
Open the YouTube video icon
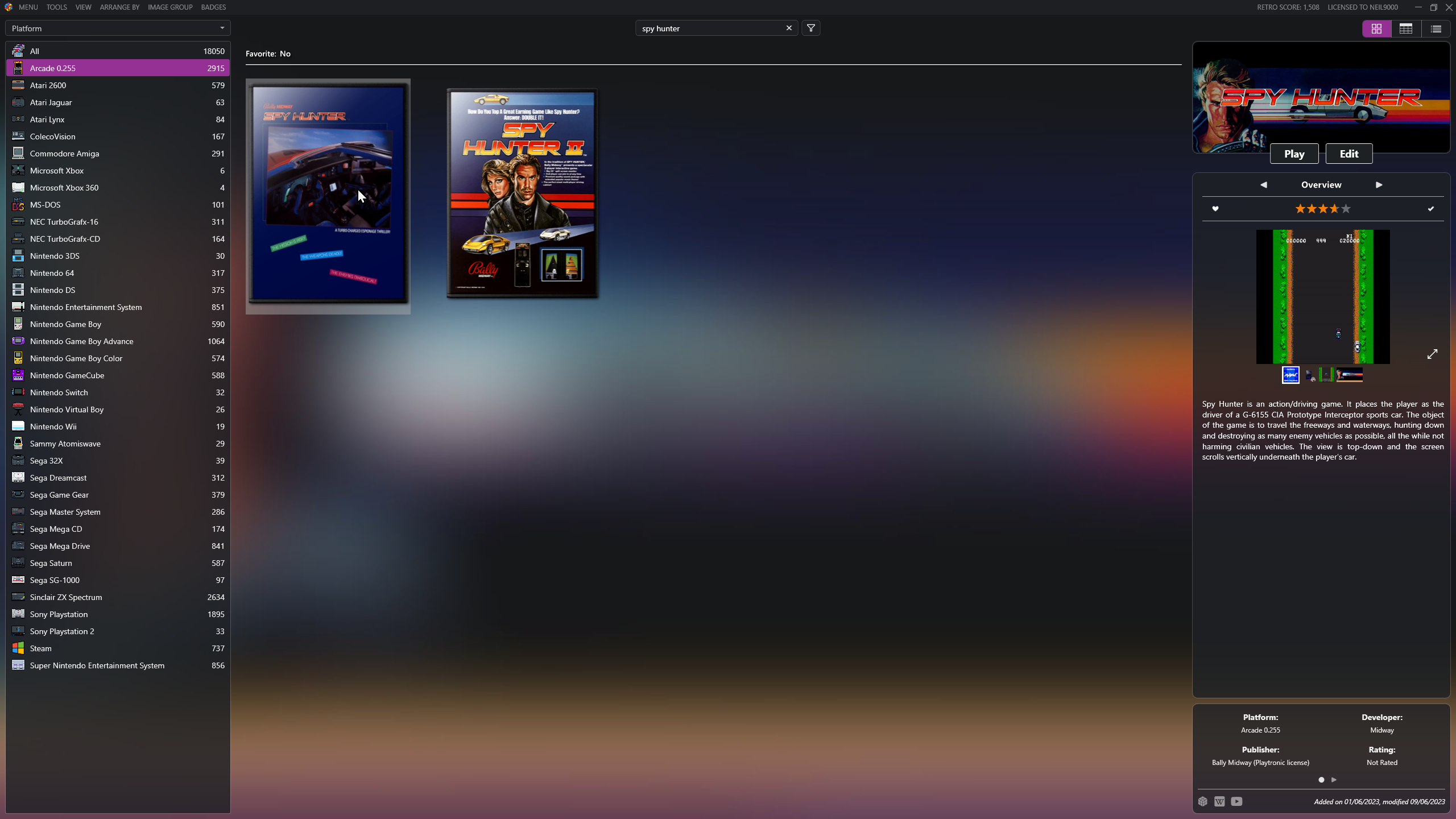(1236, 801)
